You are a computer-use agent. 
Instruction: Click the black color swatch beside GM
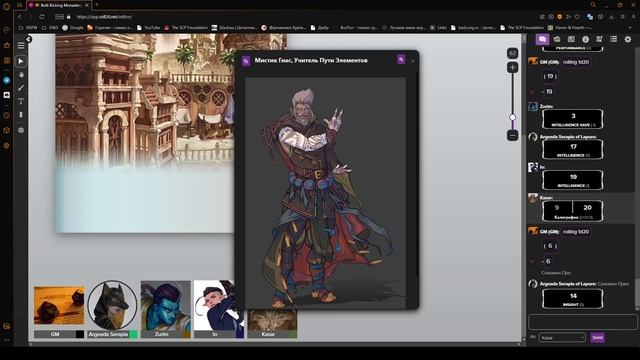click(80, 334)
